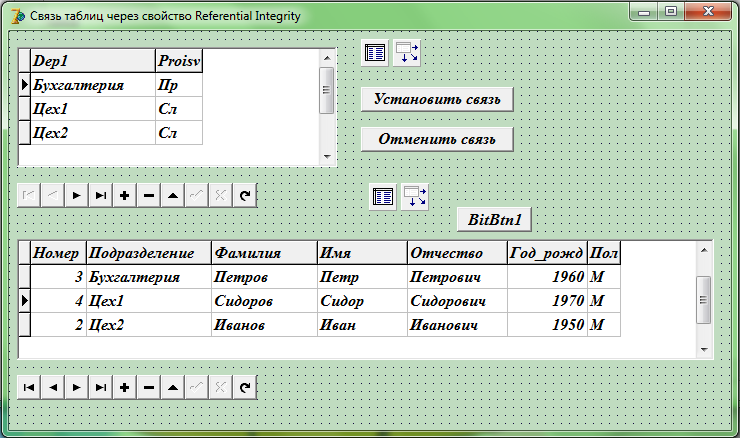Click the upper TDataSource component icon

tap(407, 53)
